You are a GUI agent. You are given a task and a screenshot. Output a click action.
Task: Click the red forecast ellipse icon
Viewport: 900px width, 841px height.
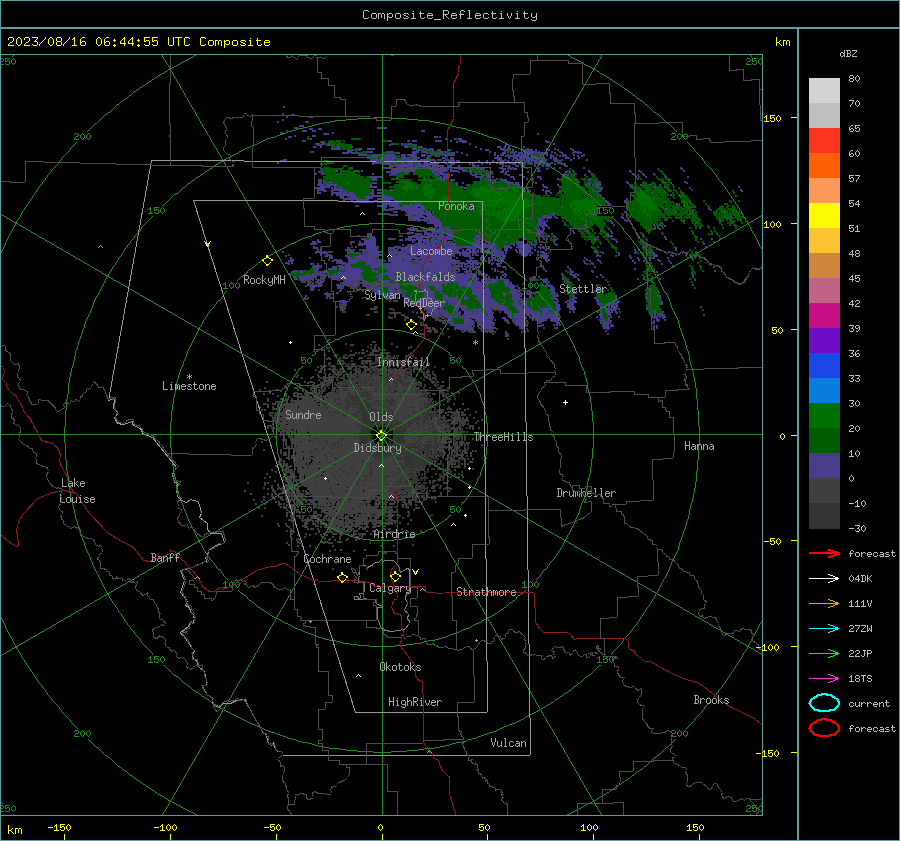[824, 728]
